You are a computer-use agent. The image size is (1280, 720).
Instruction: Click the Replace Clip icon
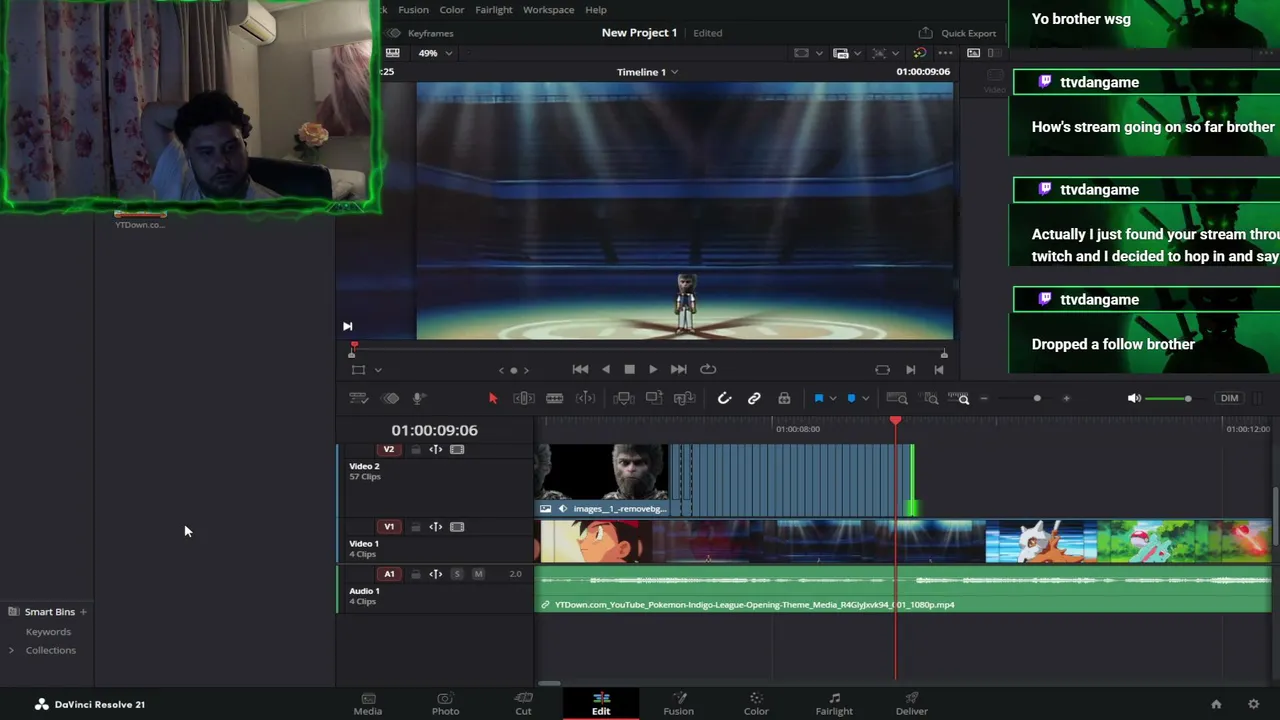tap(685, 398)
